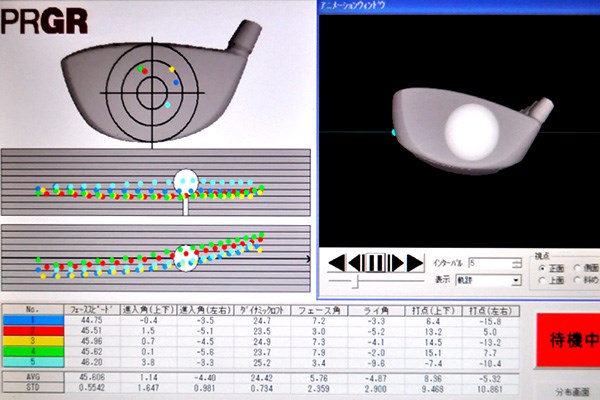Screen dimensions: 600x400
Task: Open the 分布画面 distribution screen button
Action: pyautogui.click(x=572, y=392)
